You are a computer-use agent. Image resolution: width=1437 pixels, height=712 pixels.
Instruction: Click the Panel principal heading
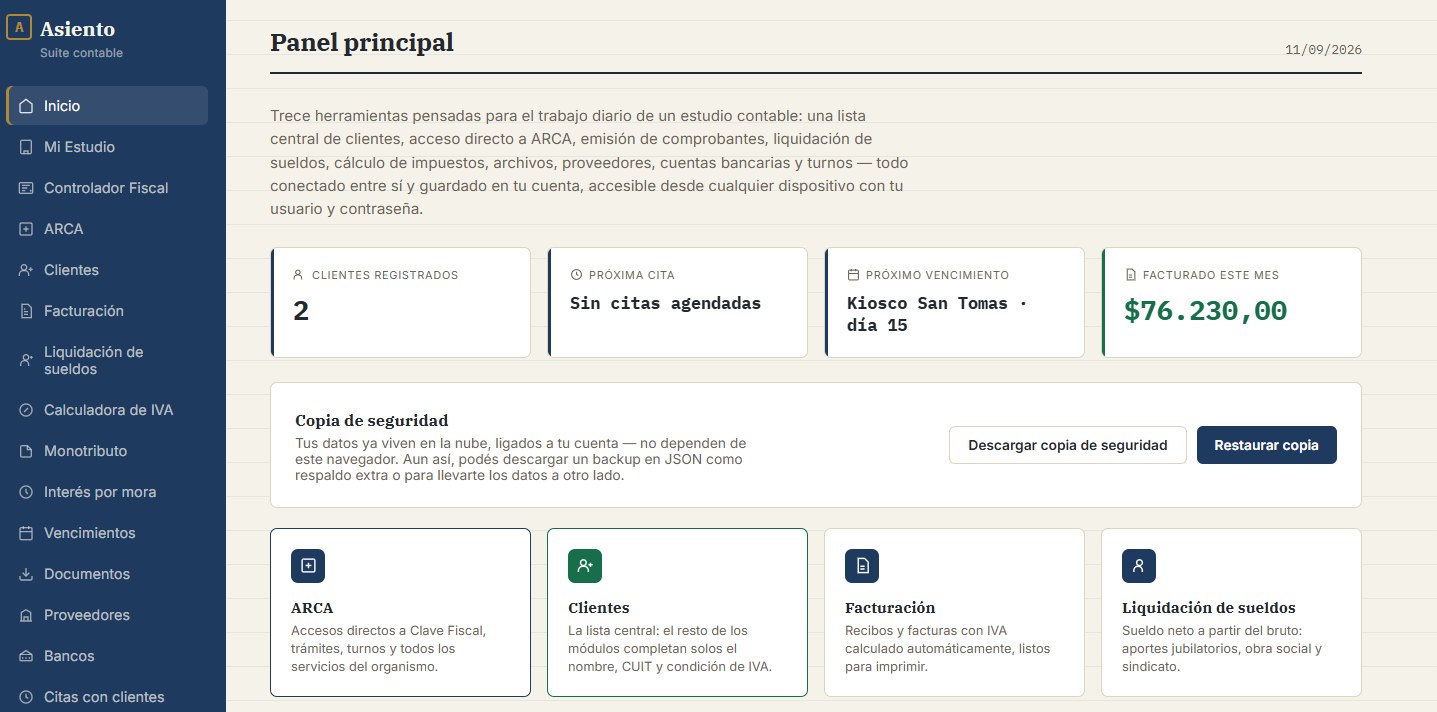coord(362,42)
